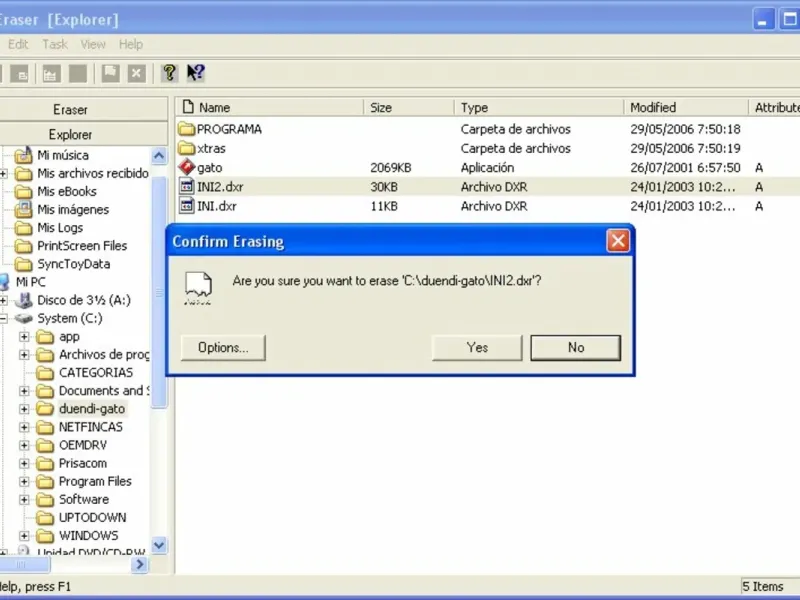Image resolution: width=800 pixels, height=600 pixels.
Task: Click the red gato application icon
Action: pyautogui.click(x=187, y=167)
